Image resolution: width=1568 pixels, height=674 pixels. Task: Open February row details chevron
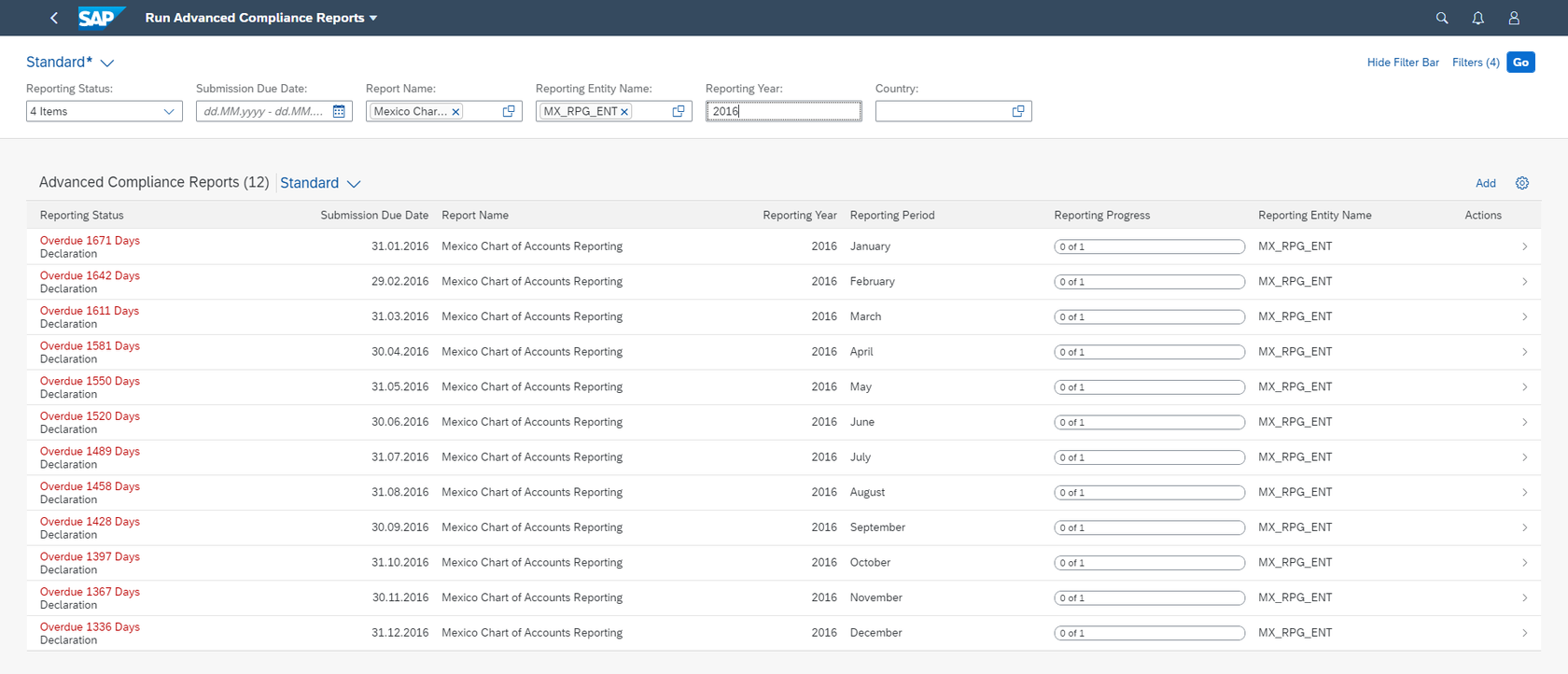point(1524,282)
